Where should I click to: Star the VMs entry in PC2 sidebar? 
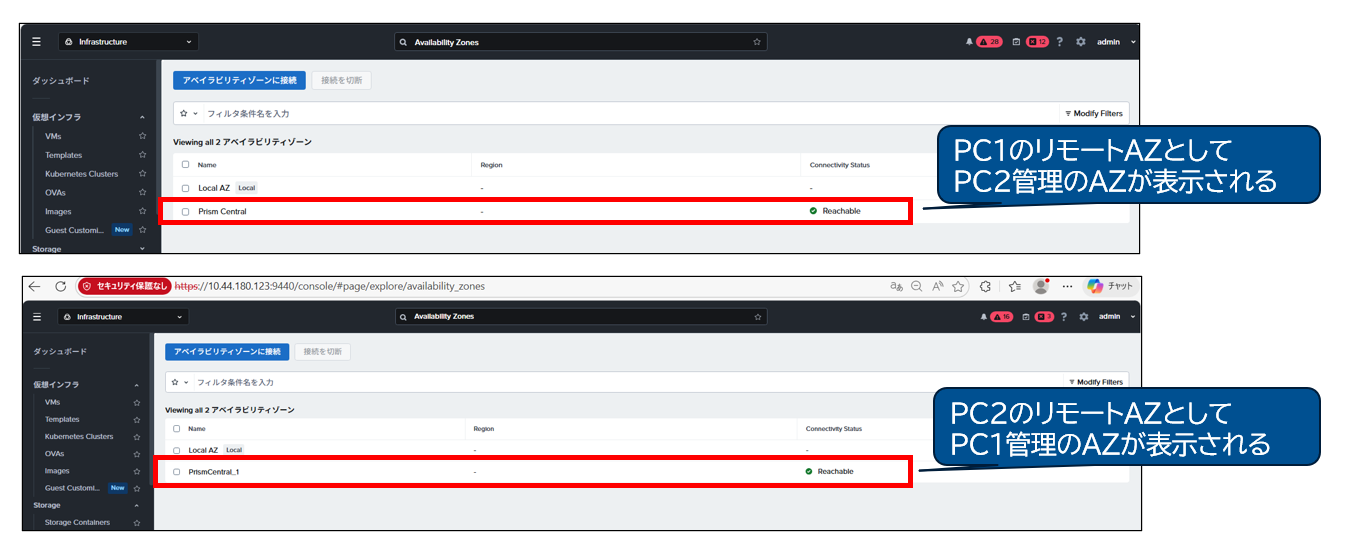pyautogui.click(x=136, y=402)
